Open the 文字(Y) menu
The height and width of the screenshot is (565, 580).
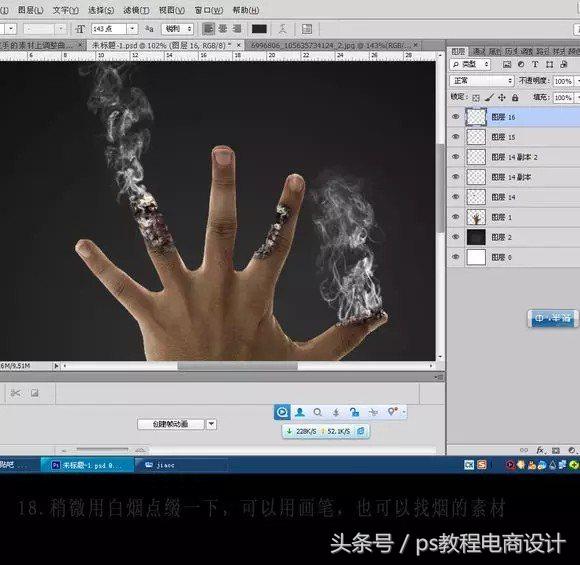click(65, 10)
